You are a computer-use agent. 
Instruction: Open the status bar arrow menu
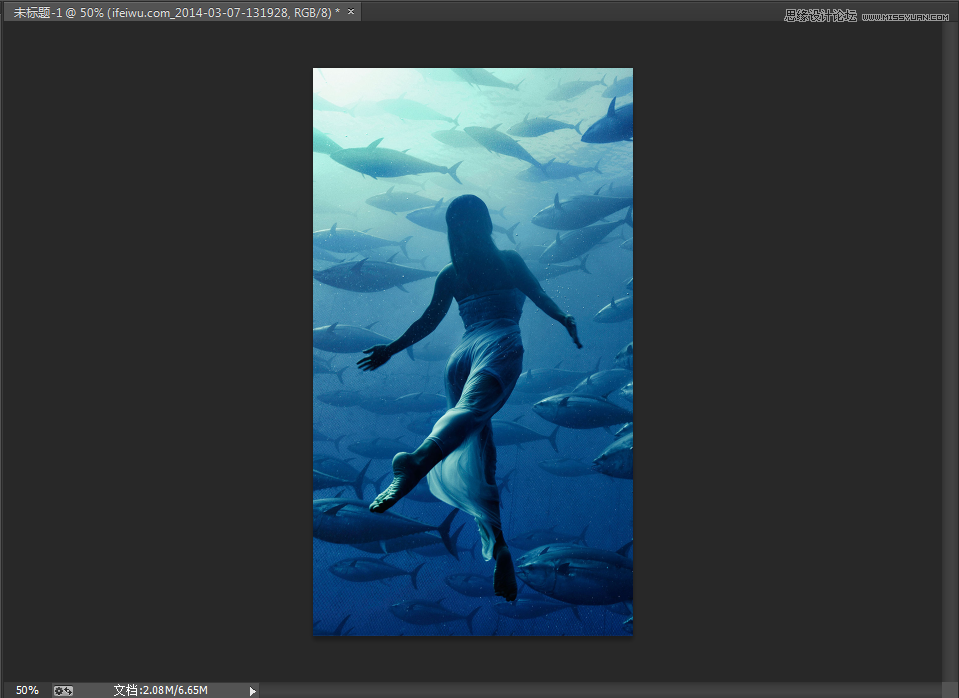pos(252,690)
